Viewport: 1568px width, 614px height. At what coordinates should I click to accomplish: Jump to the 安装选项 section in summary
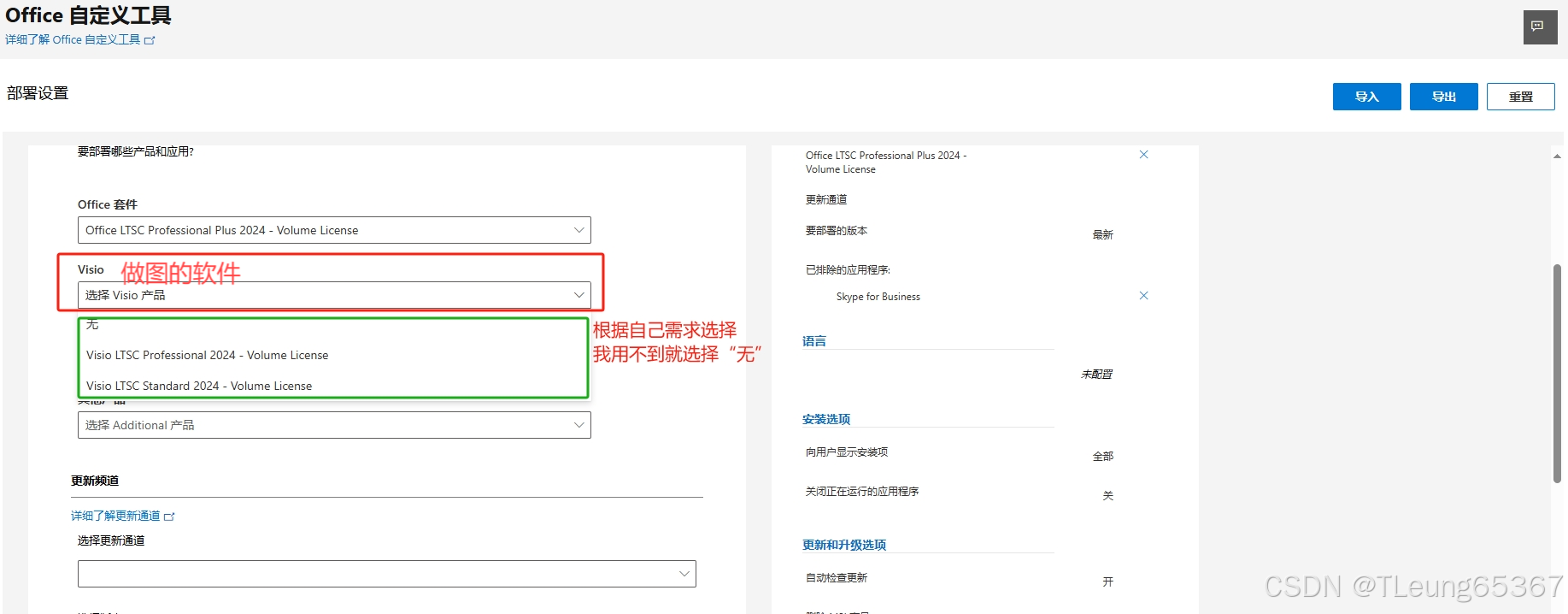pyautogui.click(x=826, y=419)
